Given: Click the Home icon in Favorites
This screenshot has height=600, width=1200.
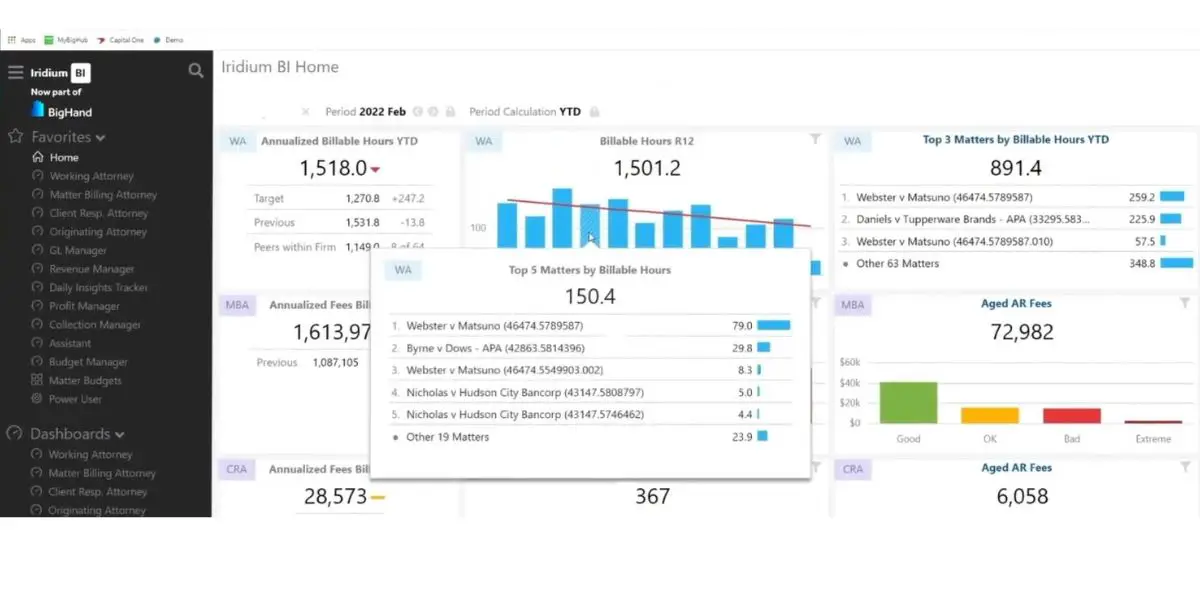Looking at the screenshot, I should [x=38, y=157].
